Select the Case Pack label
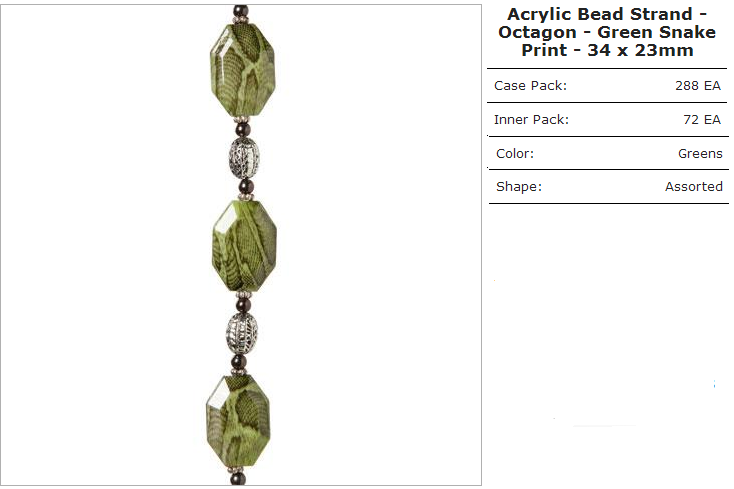 pos(530,86)
